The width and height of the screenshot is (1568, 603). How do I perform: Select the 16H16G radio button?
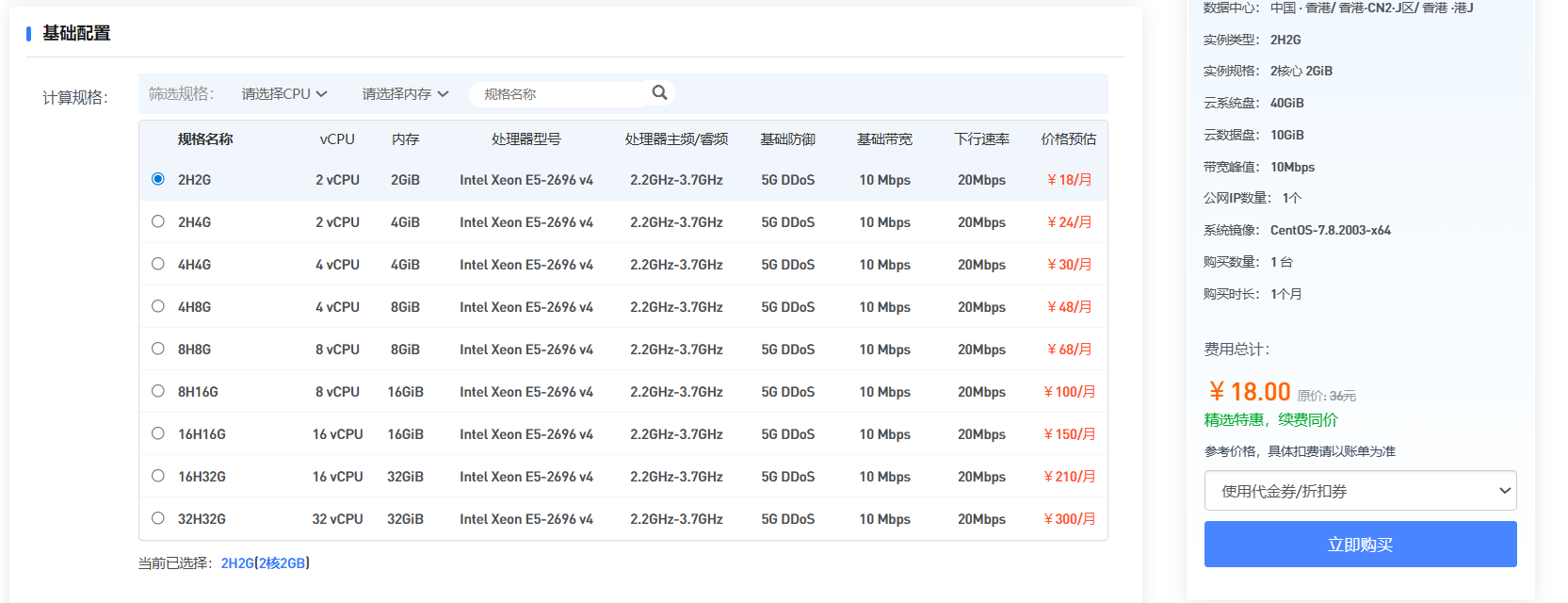(158, 433)
